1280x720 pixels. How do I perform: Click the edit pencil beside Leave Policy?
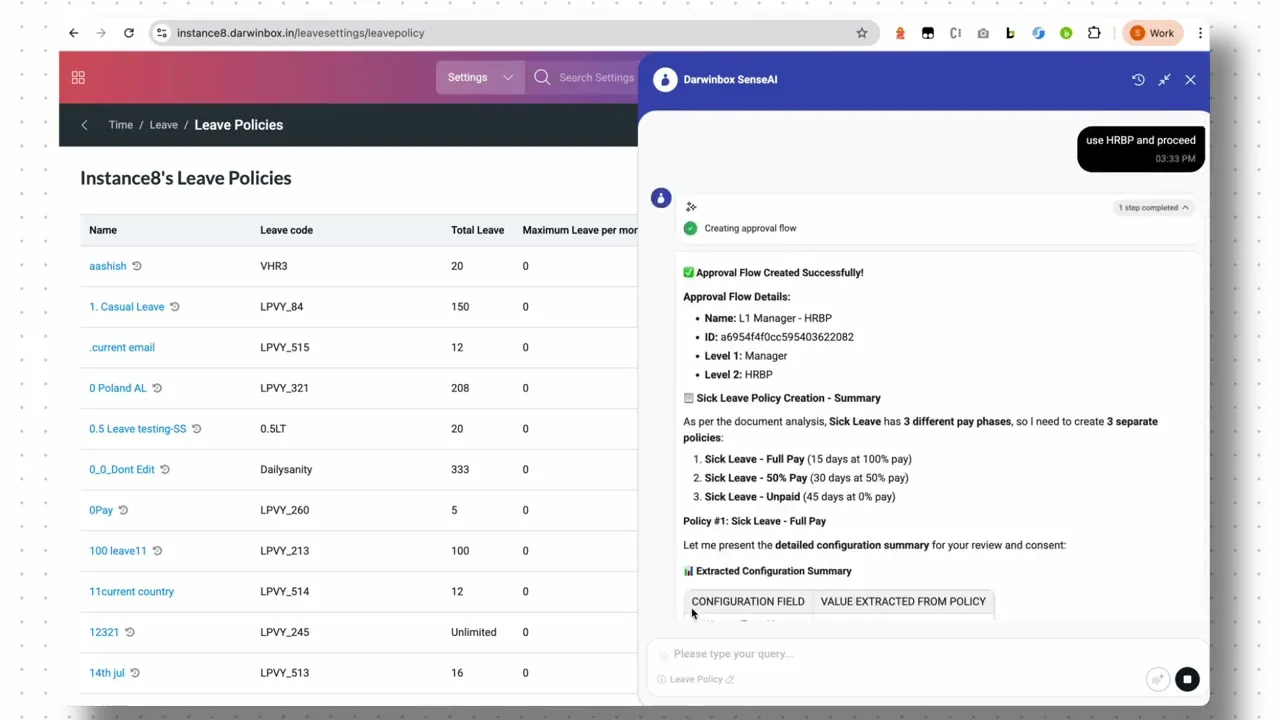[730, 679]
